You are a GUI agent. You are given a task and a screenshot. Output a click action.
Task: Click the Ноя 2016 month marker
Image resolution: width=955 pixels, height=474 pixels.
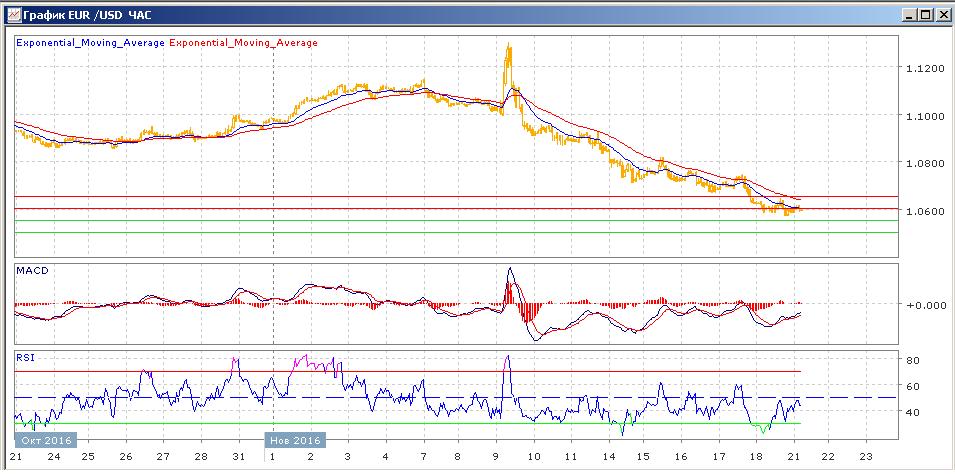[294, 441]
